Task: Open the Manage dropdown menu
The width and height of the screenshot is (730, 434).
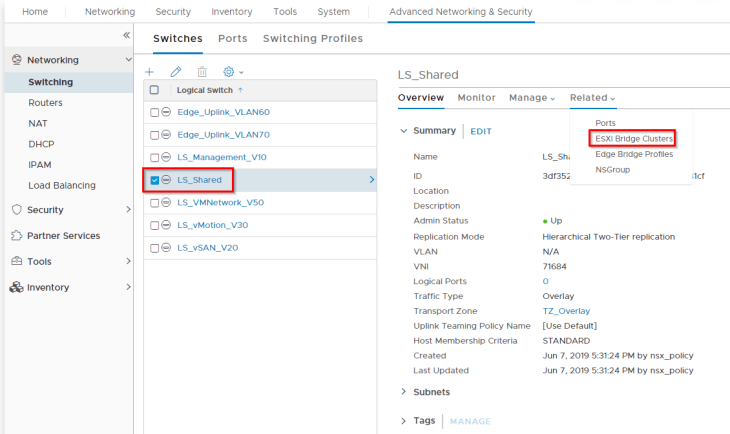Action: click(532, 98)
